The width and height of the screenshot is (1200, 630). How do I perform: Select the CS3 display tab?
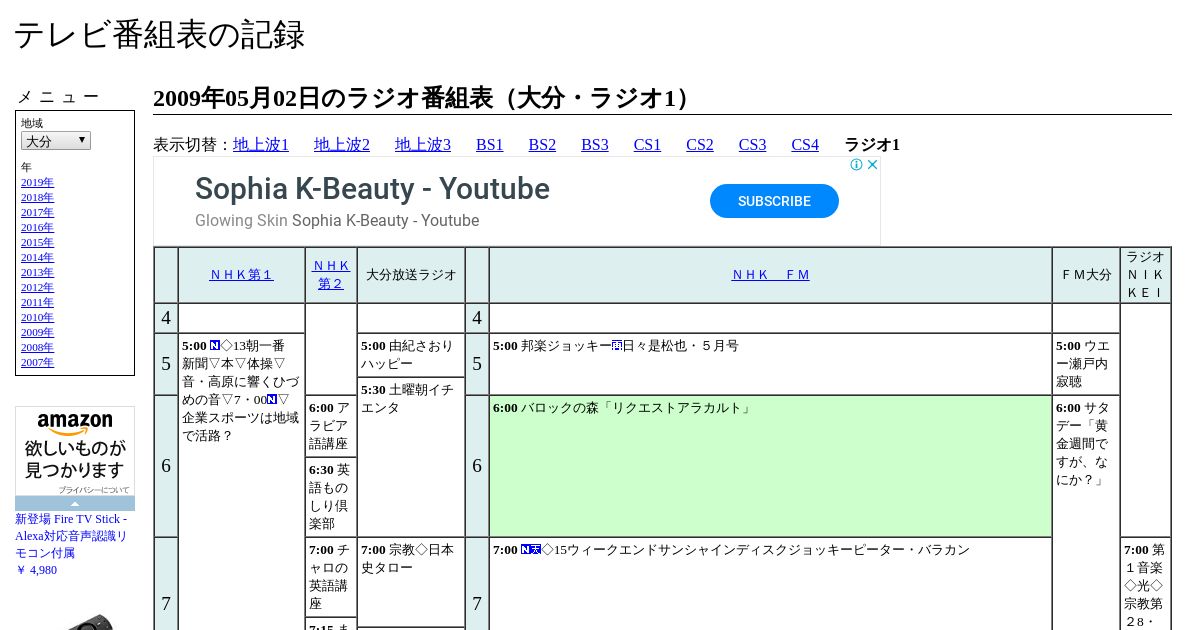tap(752, 145)
